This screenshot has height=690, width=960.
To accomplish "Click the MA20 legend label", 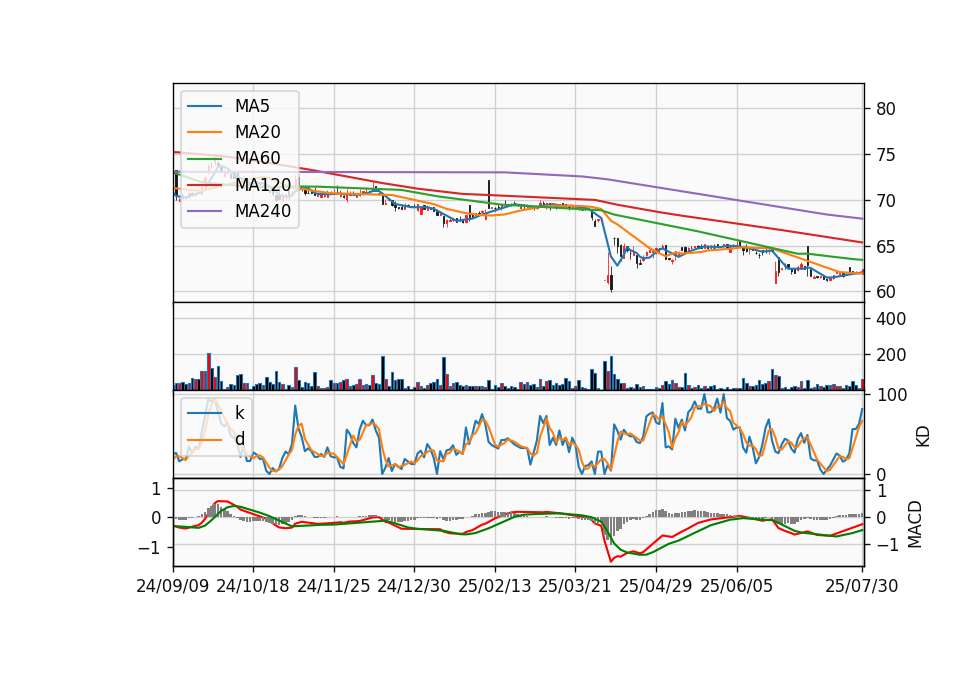I will (257, 132).
